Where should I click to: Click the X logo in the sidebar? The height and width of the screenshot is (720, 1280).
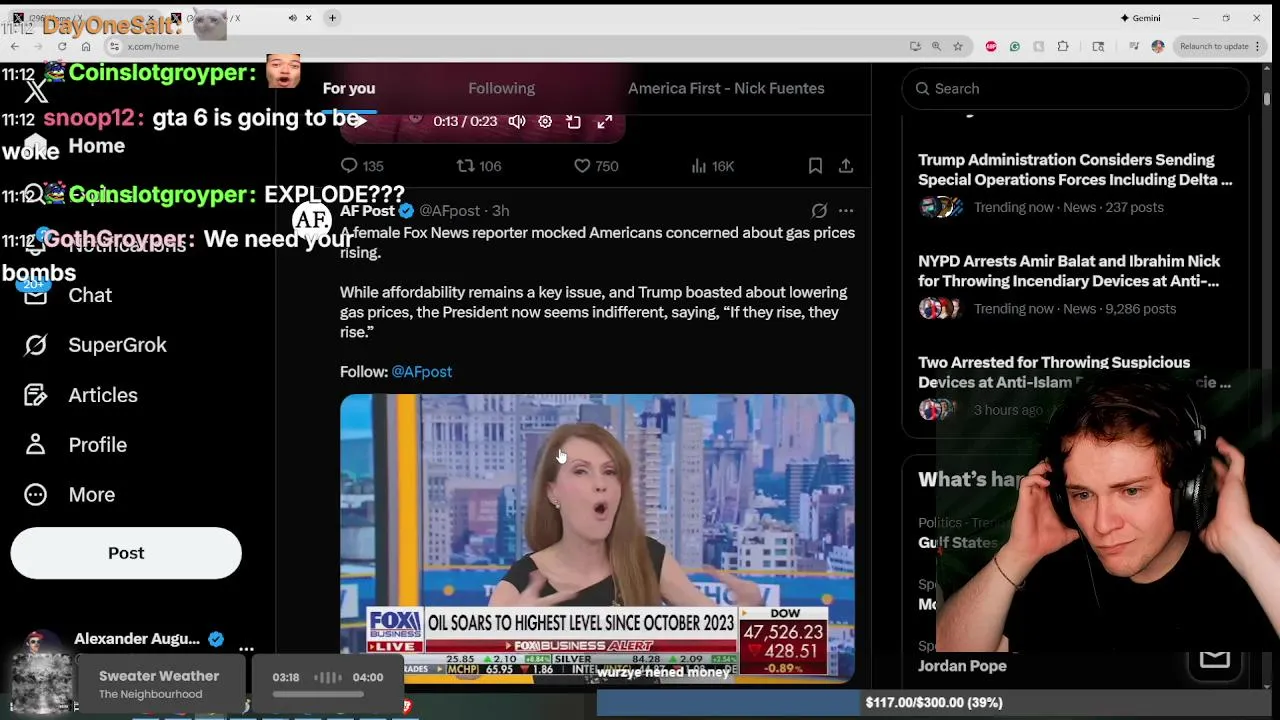point(36,92)
